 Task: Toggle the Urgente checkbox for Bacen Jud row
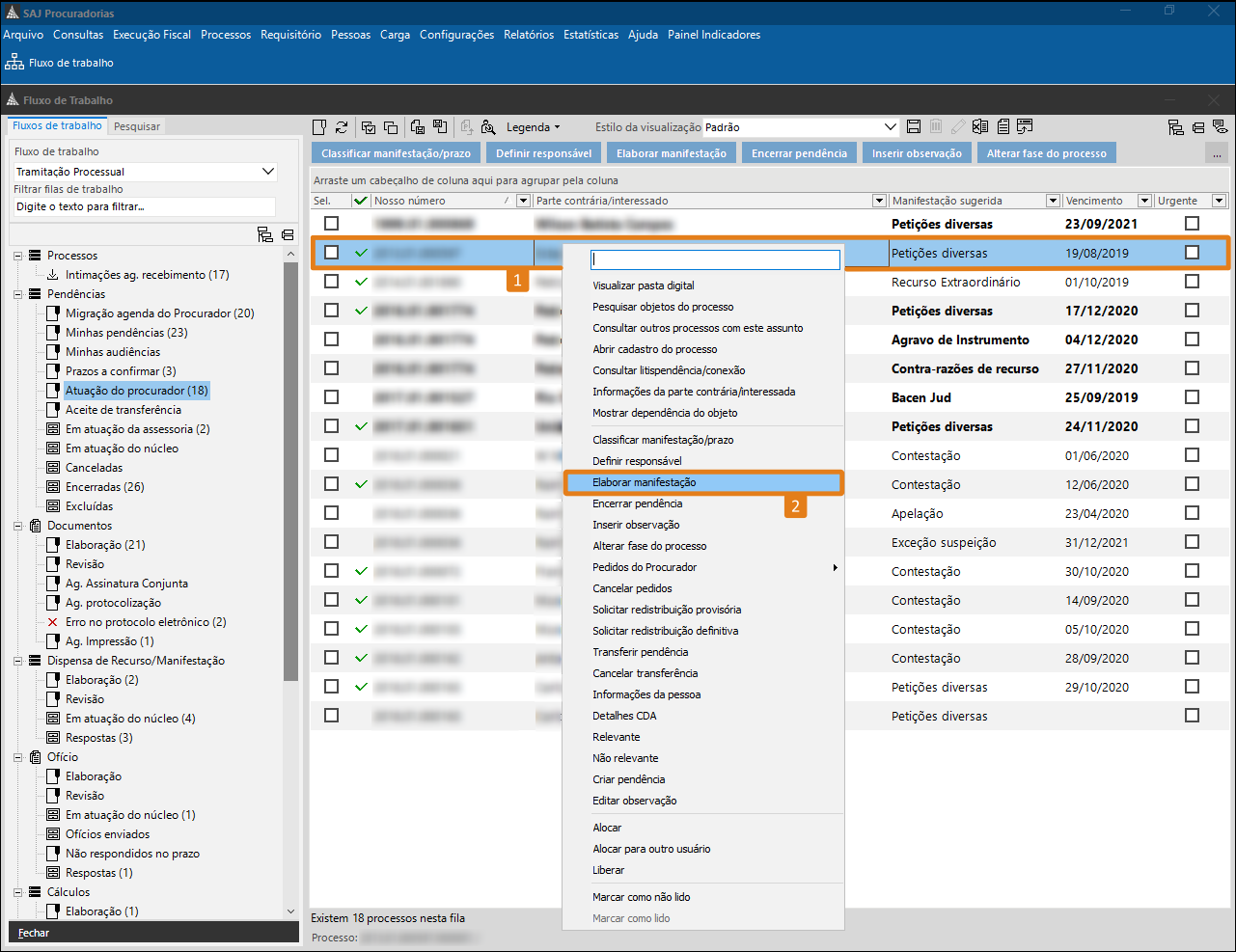tap(1192, 397)
